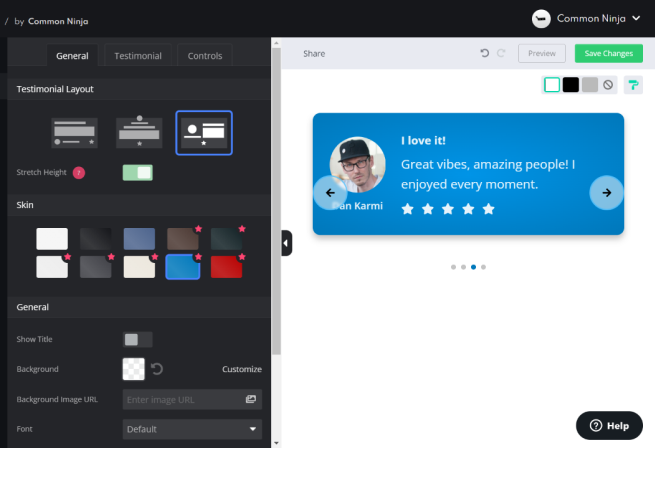Click the Share link
Screen dimensions: 655x490
[x=314, y=53]
